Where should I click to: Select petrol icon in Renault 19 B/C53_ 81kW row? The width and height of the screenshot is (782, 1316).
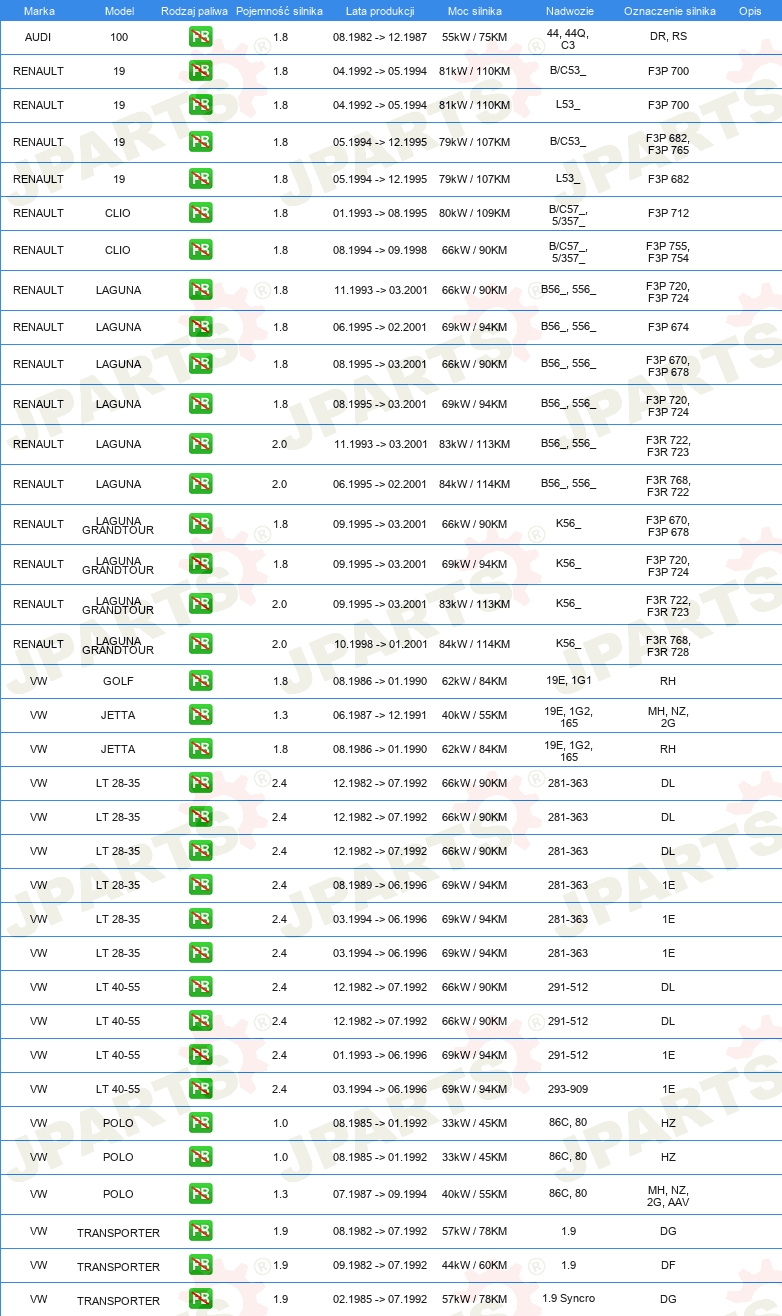[x=200, y=71]
